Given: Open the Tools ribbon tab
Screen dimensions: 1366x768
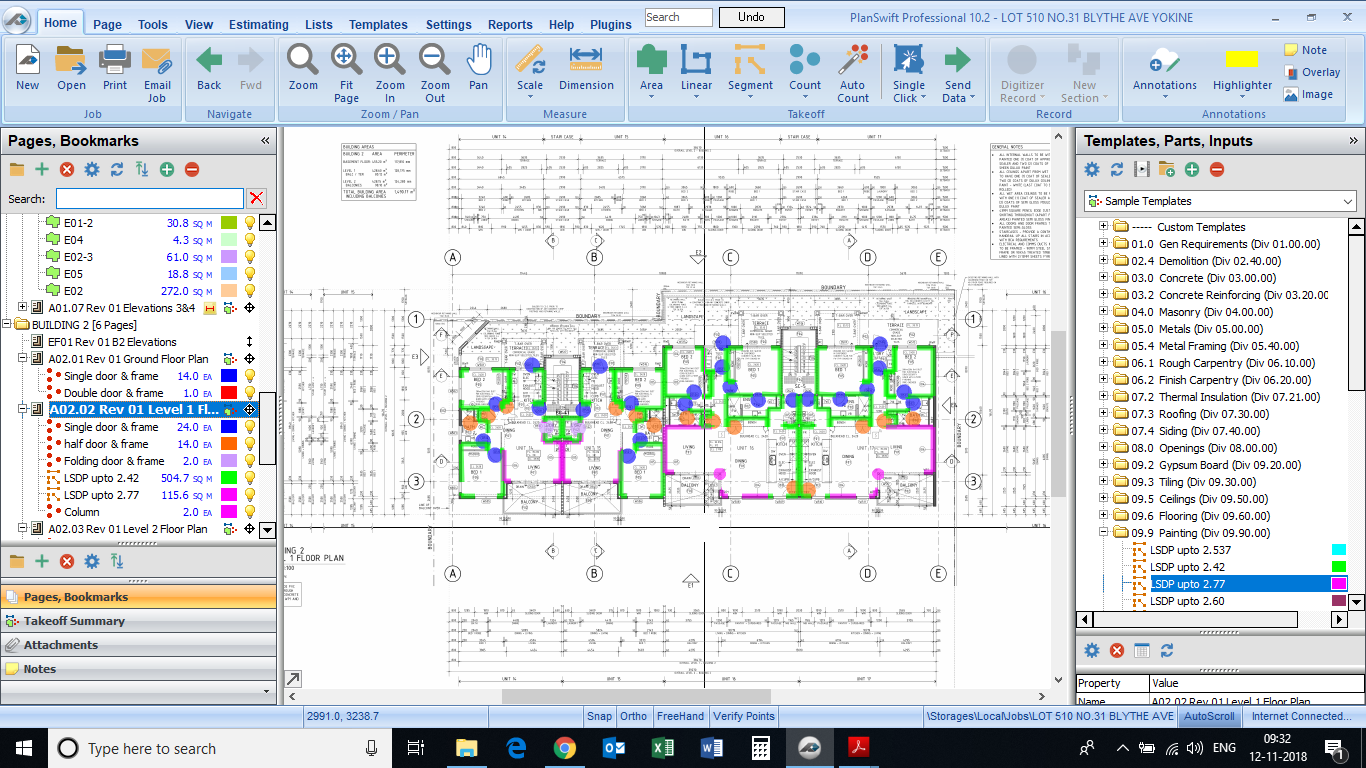Looking at the screenshot, I should coord(153,25).
